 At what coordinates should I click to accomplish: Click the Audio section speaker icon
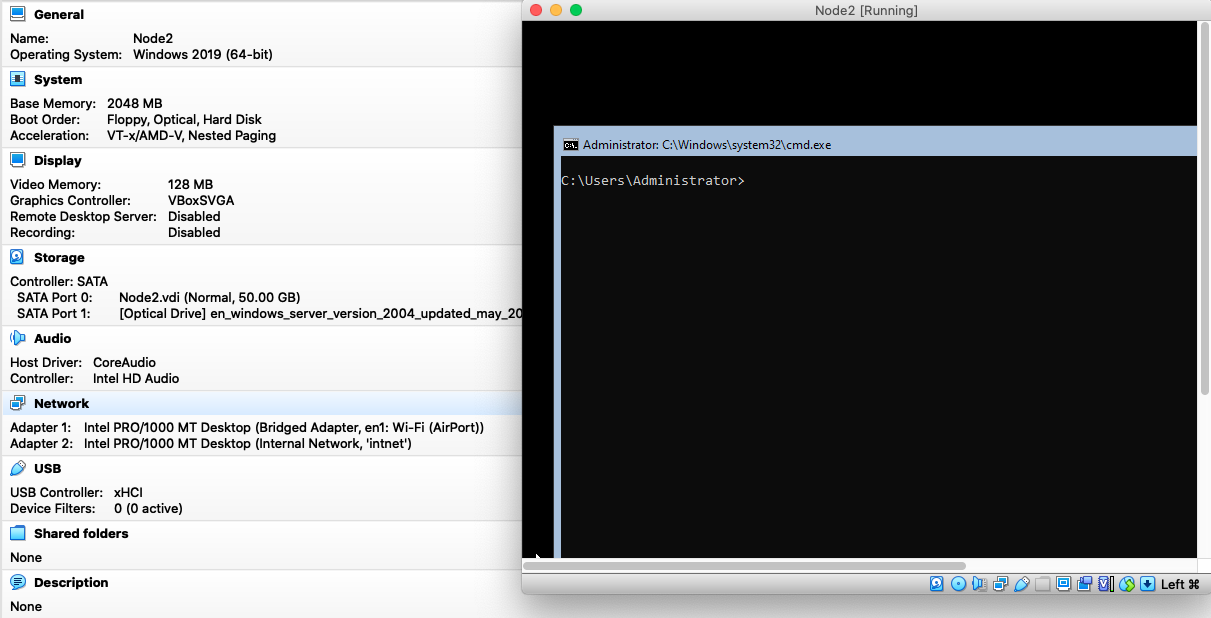pyautogui.click(x=18, y=339)
